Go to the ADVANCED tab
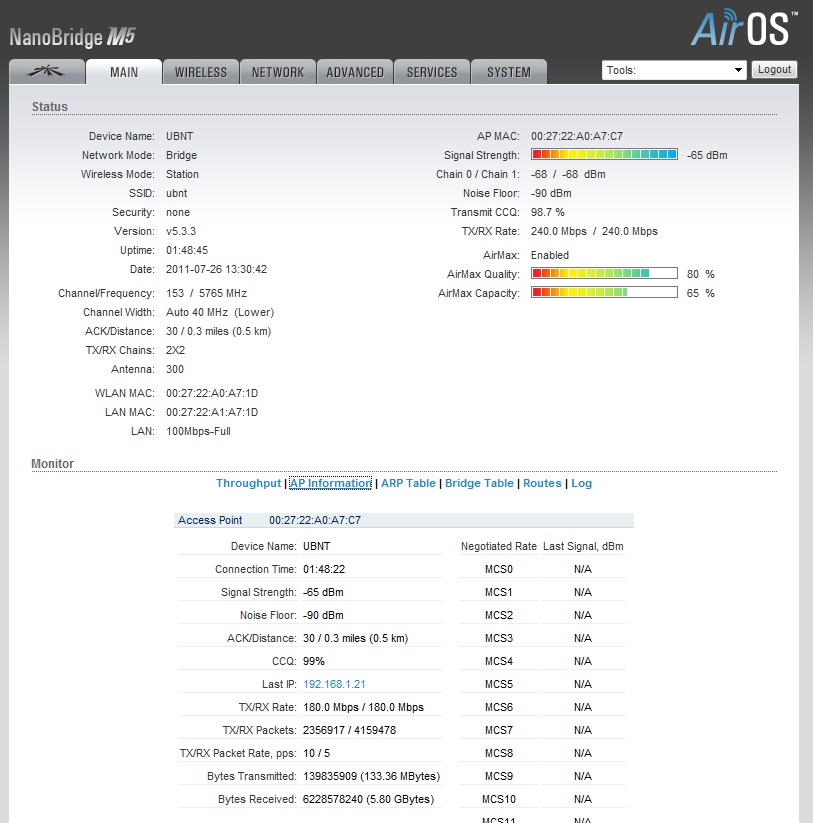The width and height of the screenshot is (813, 823). point(355,71)
